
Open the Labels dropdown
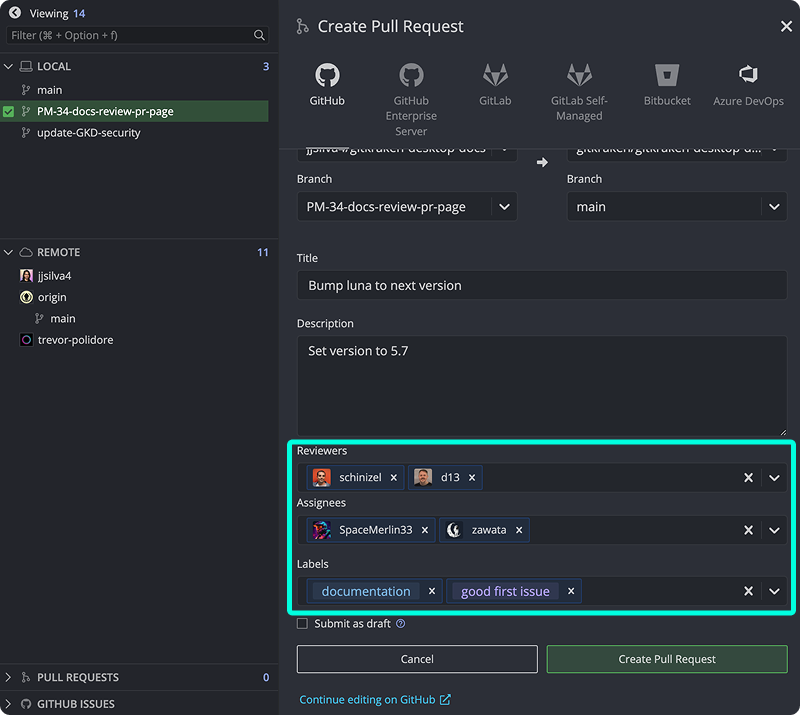coord(774,591)
